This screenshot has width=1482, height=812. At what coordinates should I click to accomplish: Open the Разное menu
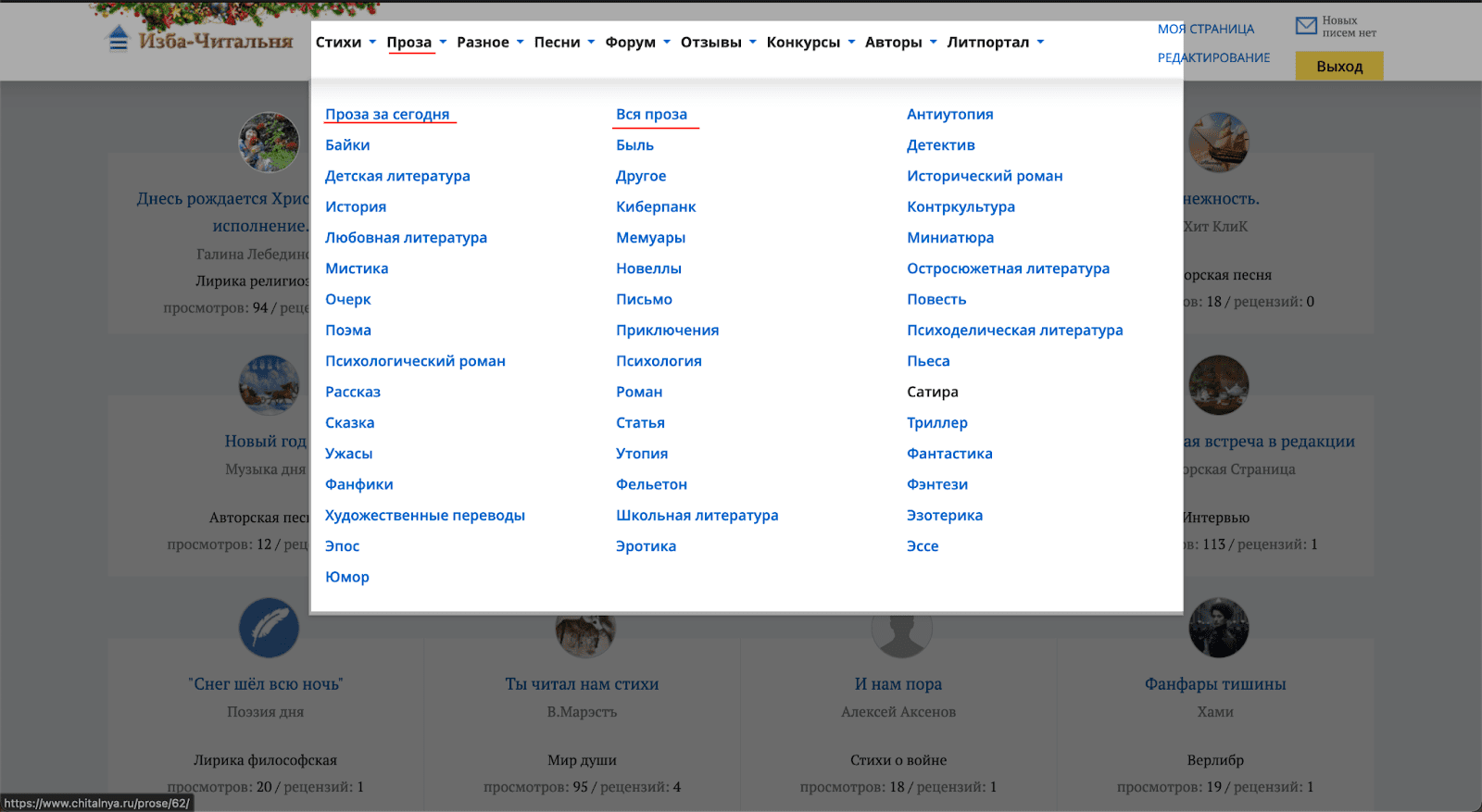click(x=483, y=43)
